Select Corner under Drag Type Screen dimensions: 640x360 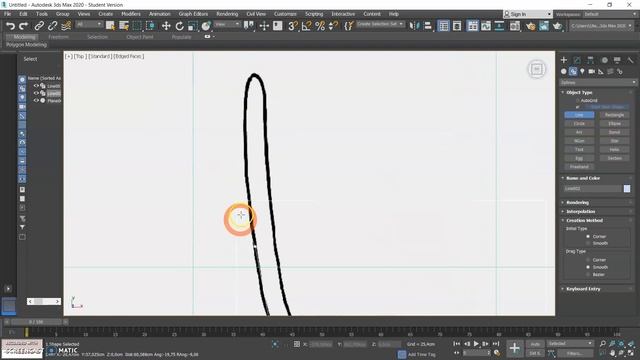[x=588, y=260]
